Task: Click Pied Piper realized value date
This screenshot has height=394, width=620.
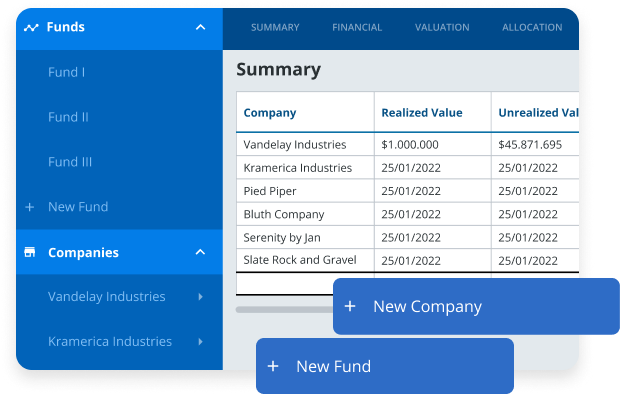Action: [433, 191]
